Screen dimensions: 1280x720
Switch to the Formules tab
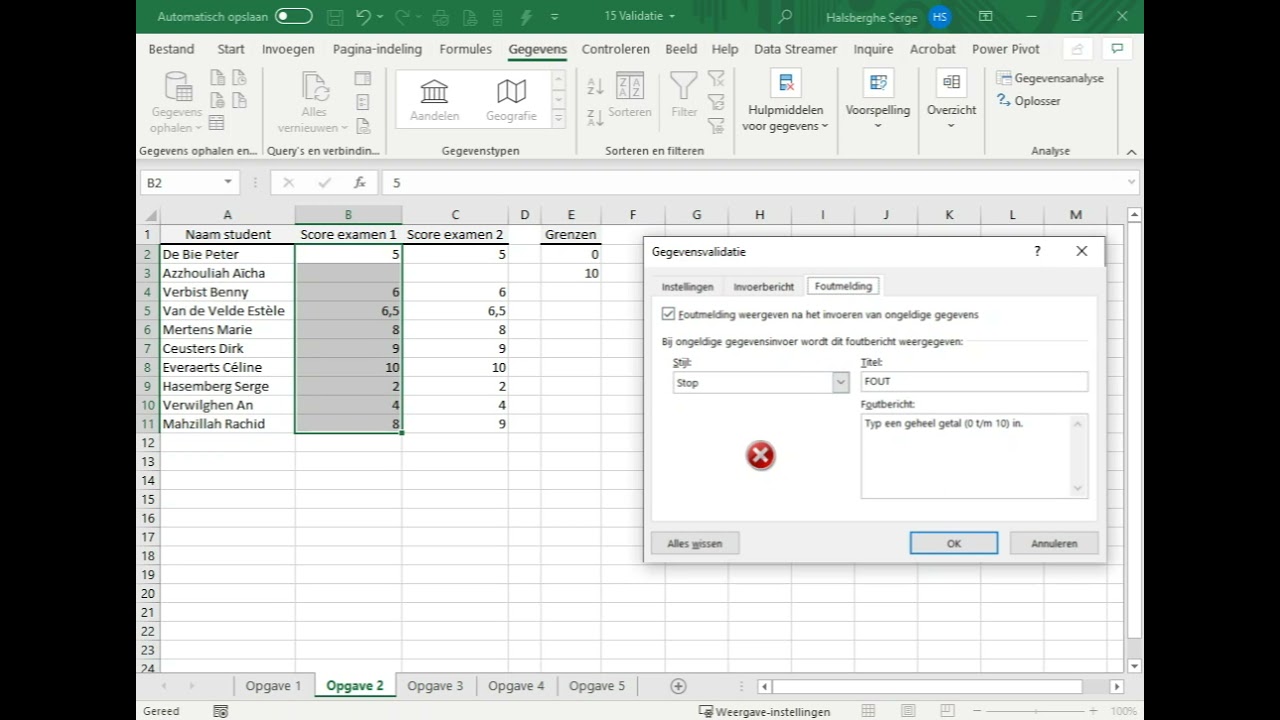466,49
